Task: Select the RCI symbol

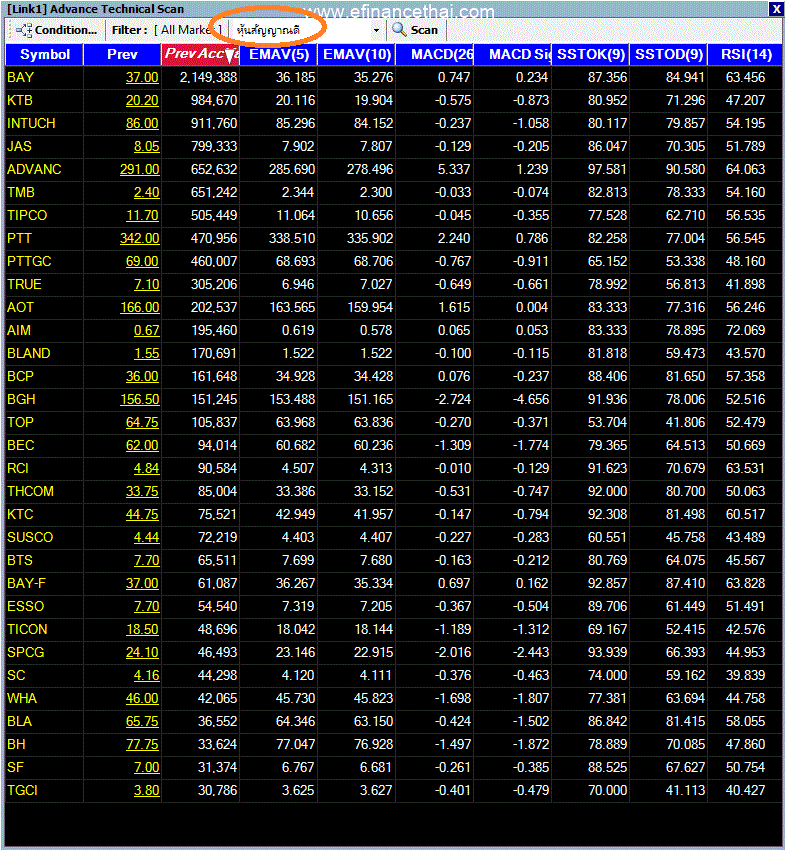Action: point(18,468)
